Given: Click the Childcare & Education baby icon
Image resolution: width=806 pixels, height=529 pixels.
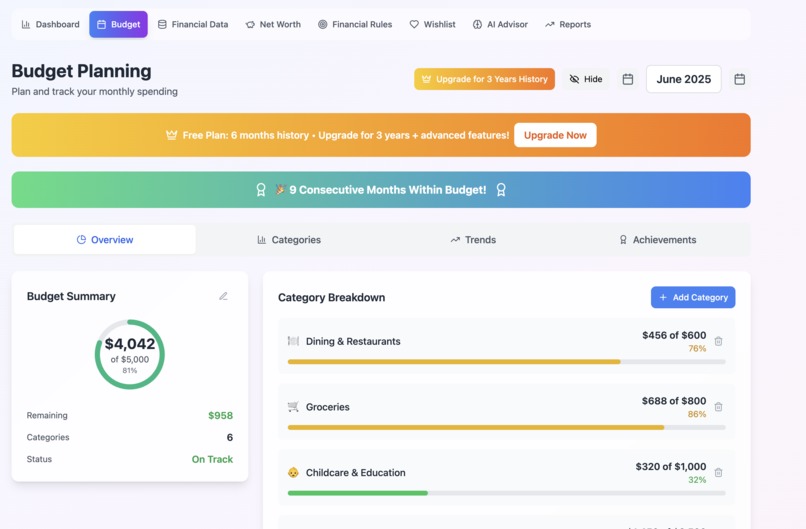Looking at the screenshot, I should coord(293,472).
